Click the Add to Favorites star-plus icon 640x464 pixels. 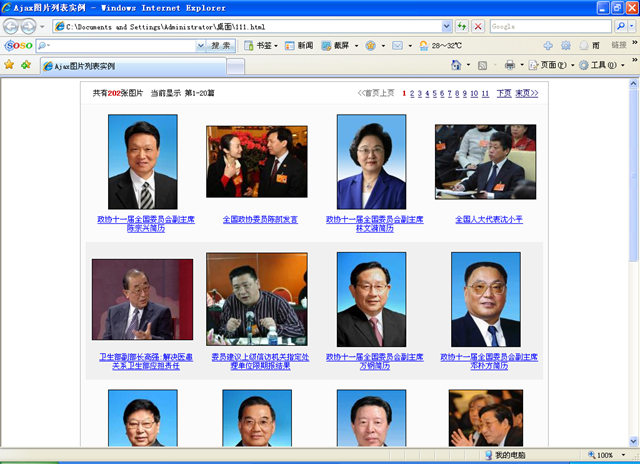pyautogui.click(x=26, y=64)
